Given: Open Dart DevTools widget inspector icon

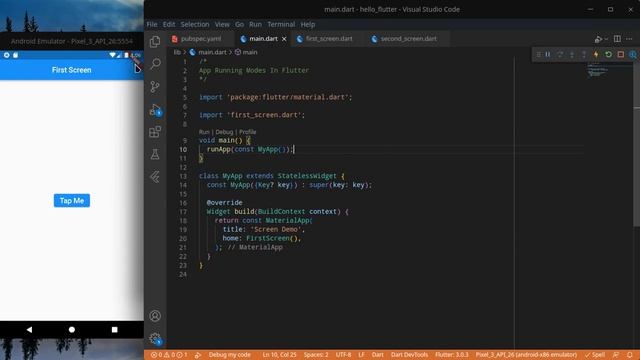Looking at the screenshot, I should (632, 54).
